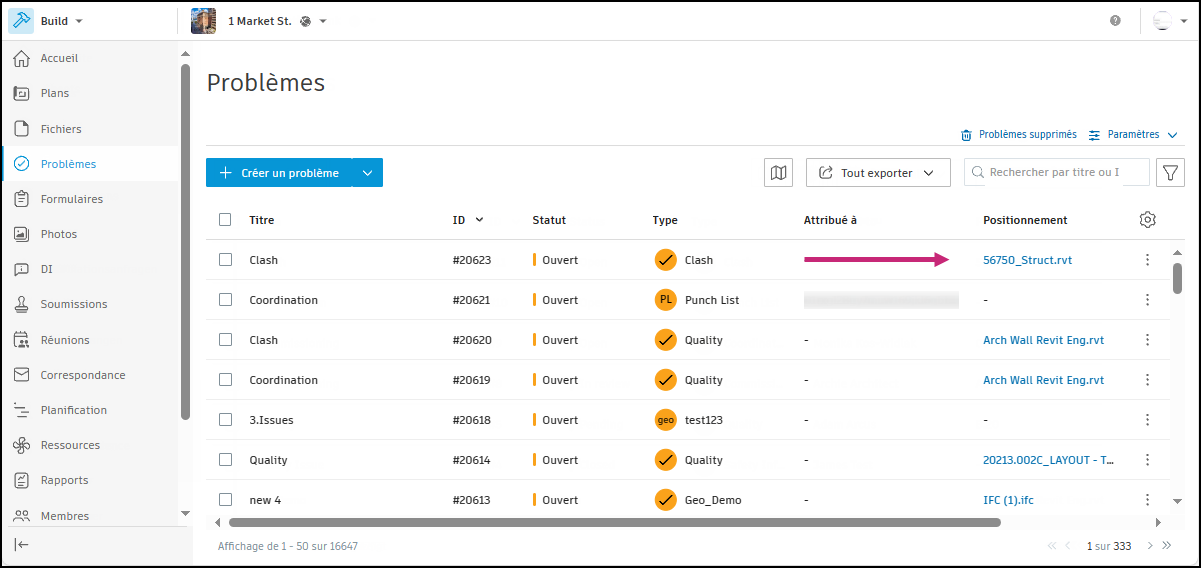Go to next page of issues

coord(1150,546)
